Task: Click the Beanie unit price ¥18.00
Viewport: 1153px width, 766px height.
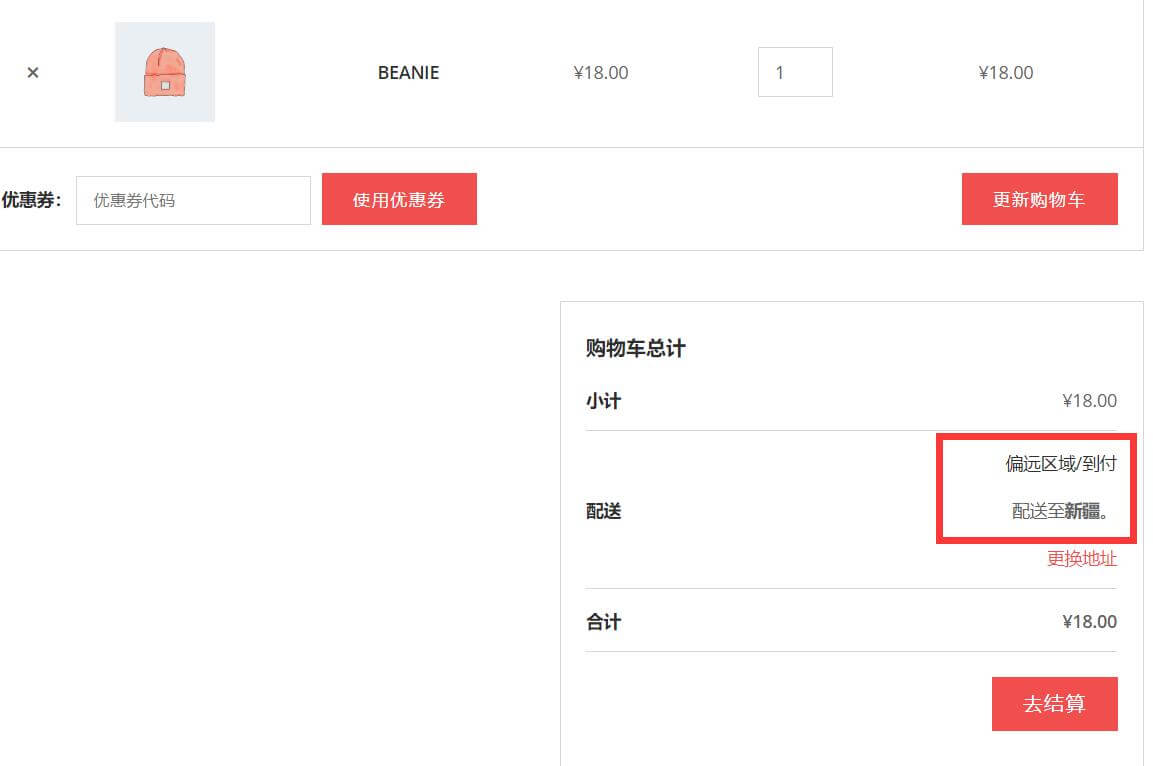Action: click(x=600, y=72)
